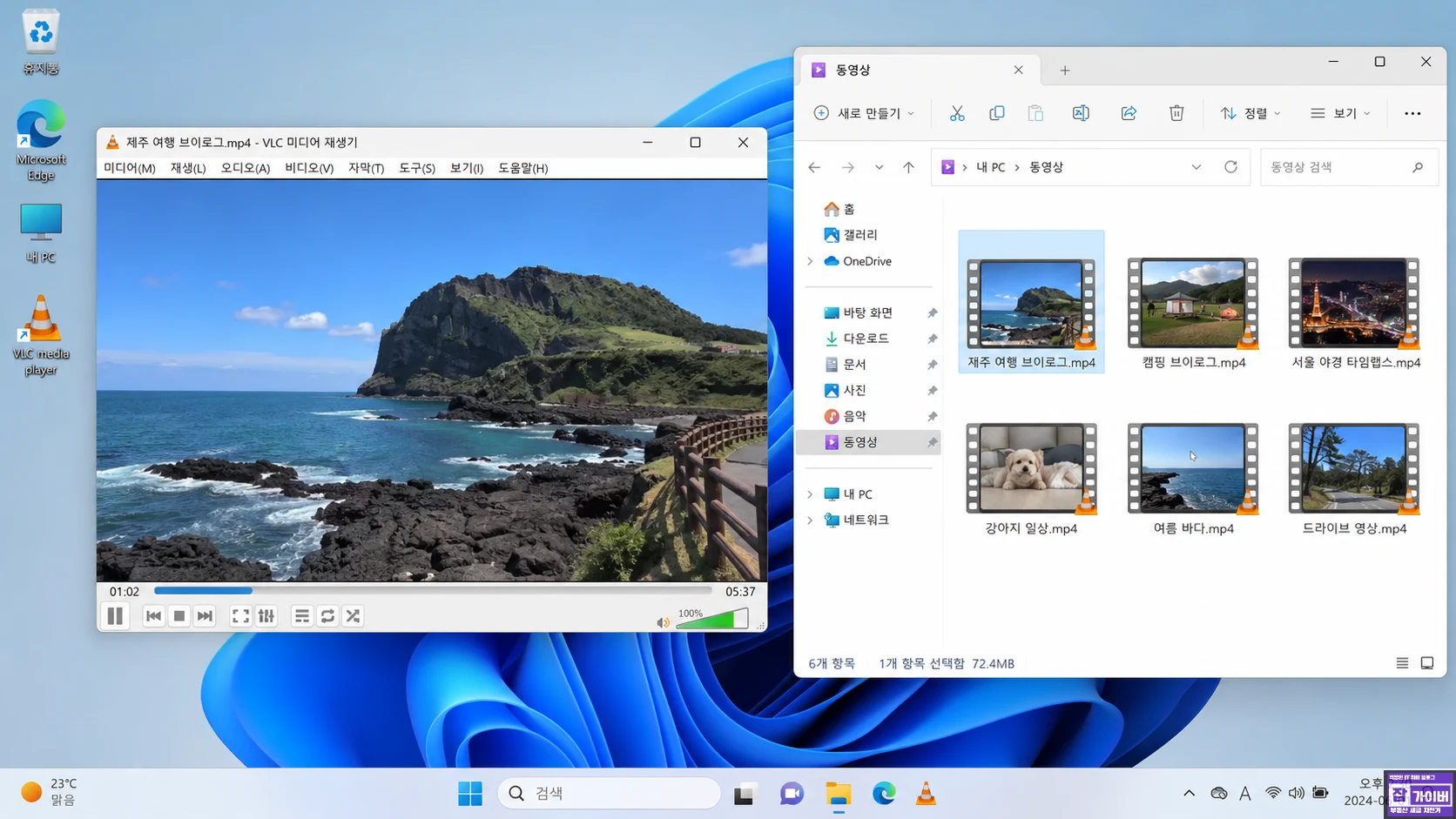
Task: Switch Explorer to large thumbnails view
Action: 1427,663
